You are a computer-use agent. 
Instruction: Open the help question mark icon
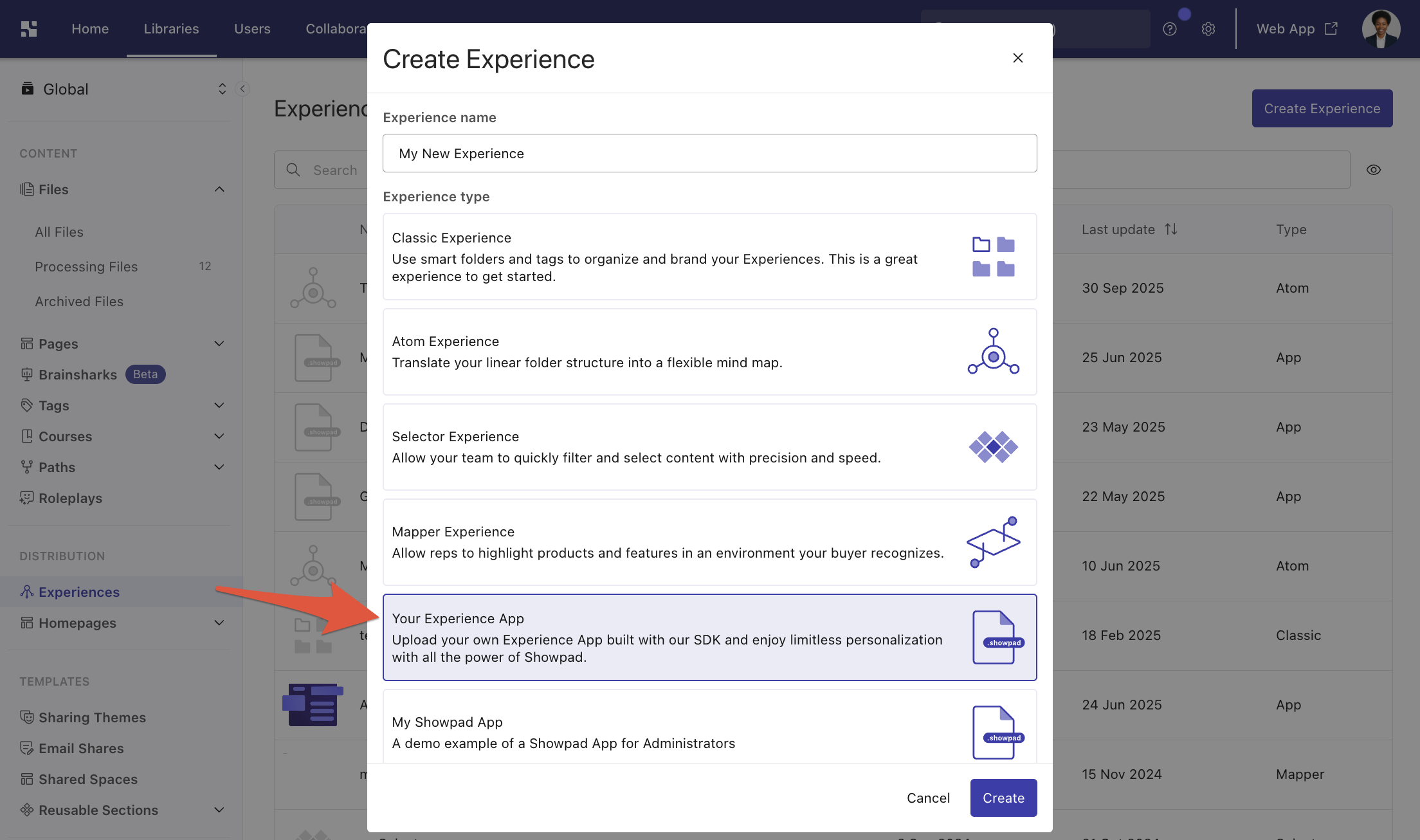click(1170, 29)
